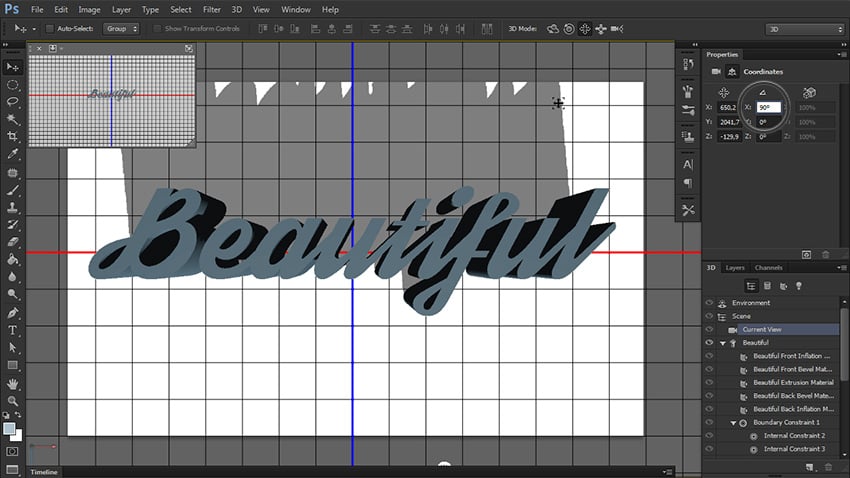The image size is (850, 478).
Task: Select the Lasso tool
Action: click(x=13, y=102)
